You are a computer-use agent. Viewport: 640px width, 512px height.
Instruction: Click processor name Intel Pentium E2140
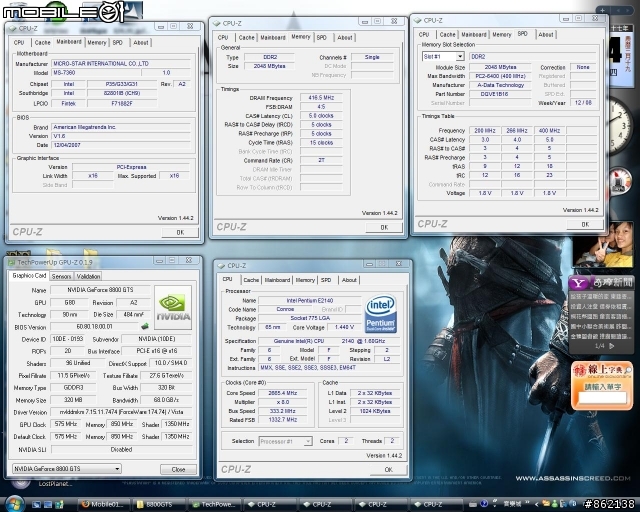coord(310,300)
